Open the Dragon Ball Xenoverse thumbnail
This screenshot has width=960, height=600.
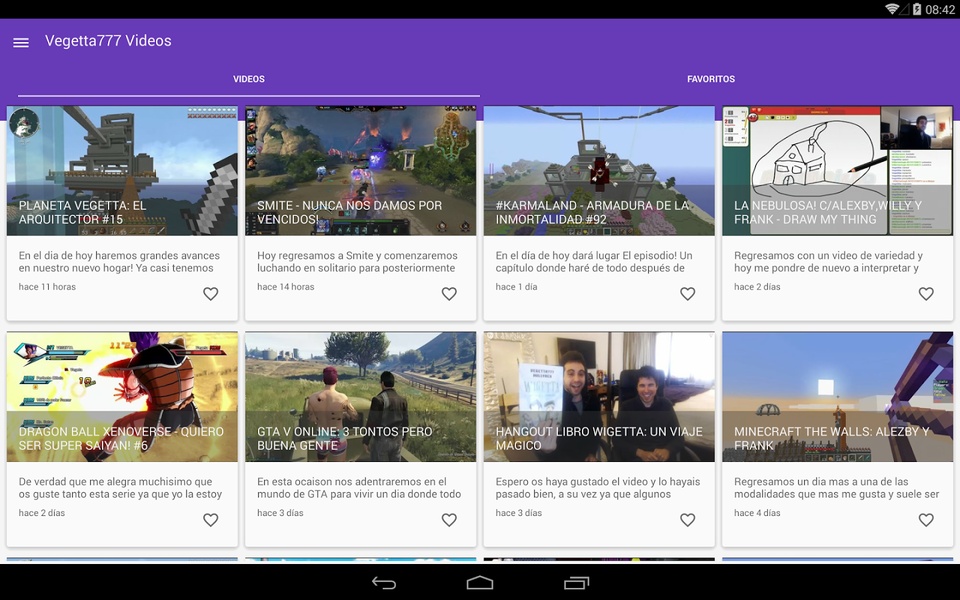coord(122,397)
